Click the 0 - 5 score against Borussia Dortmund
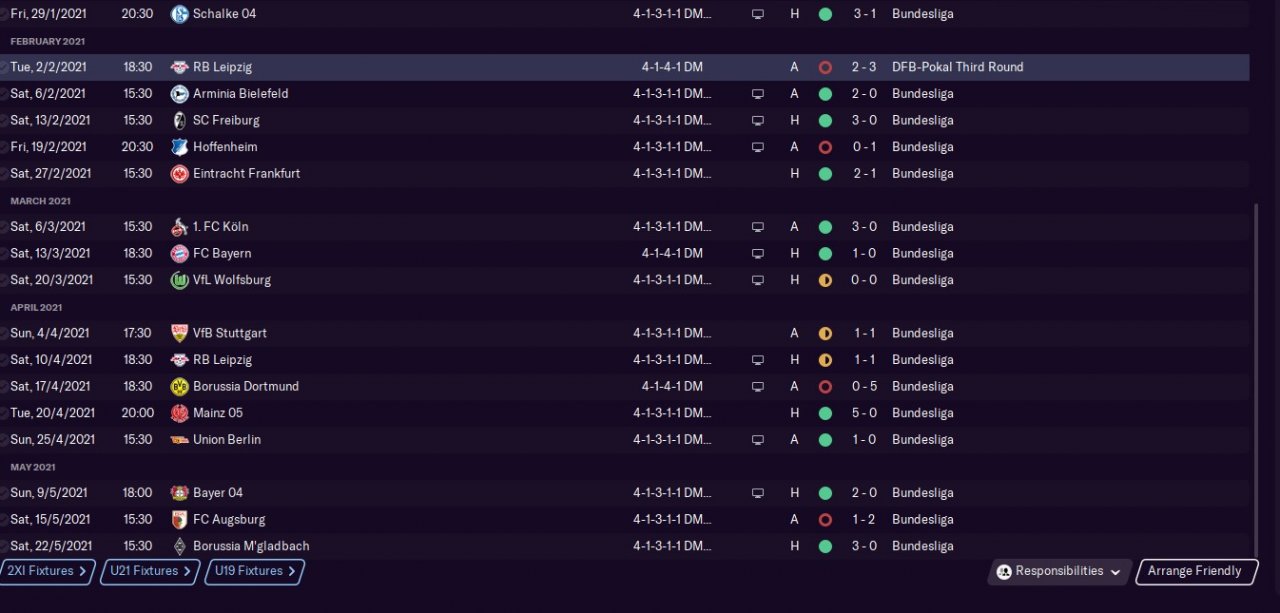Screen dimensions: 1280x613 [x=864, y=387]
